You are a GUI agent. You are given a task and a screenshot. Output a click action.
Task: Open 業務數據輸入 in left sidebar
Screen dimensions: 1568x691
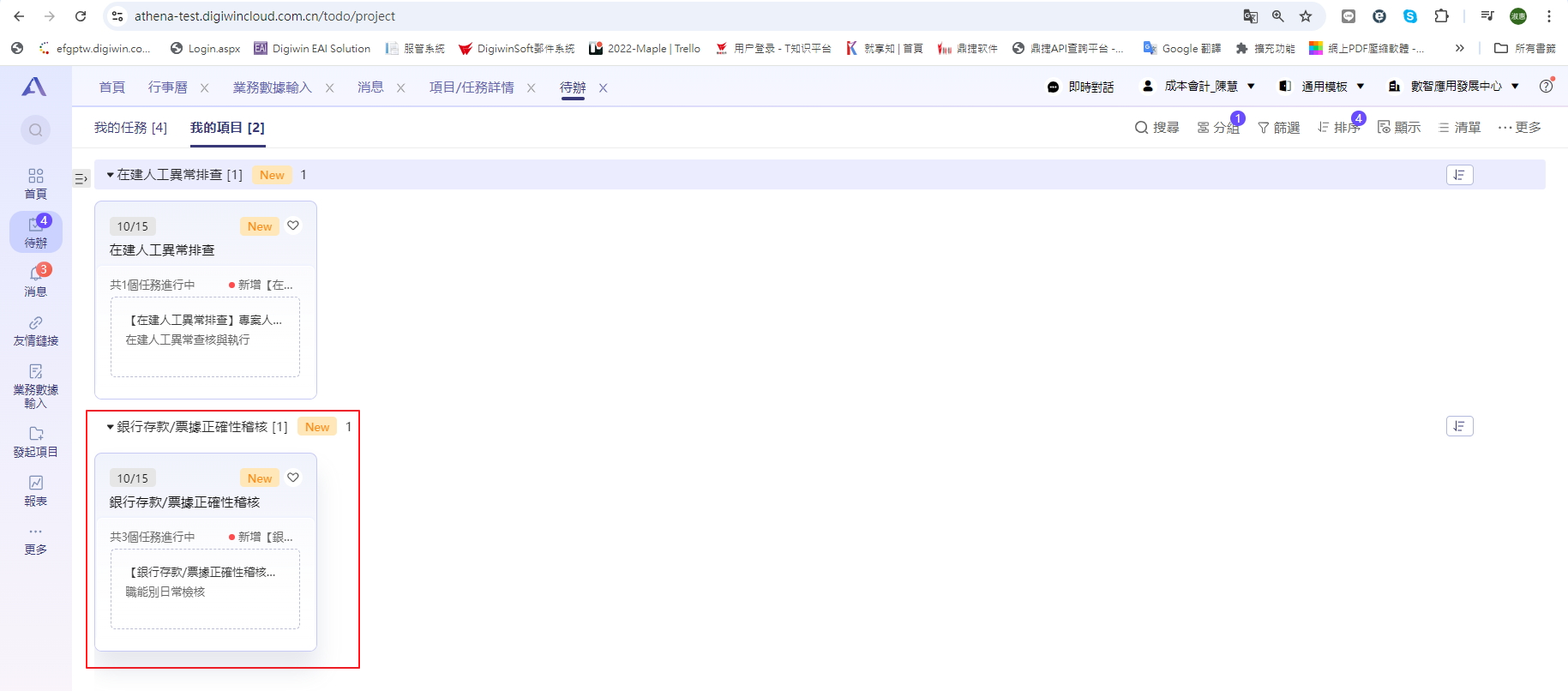coord(35,386)
